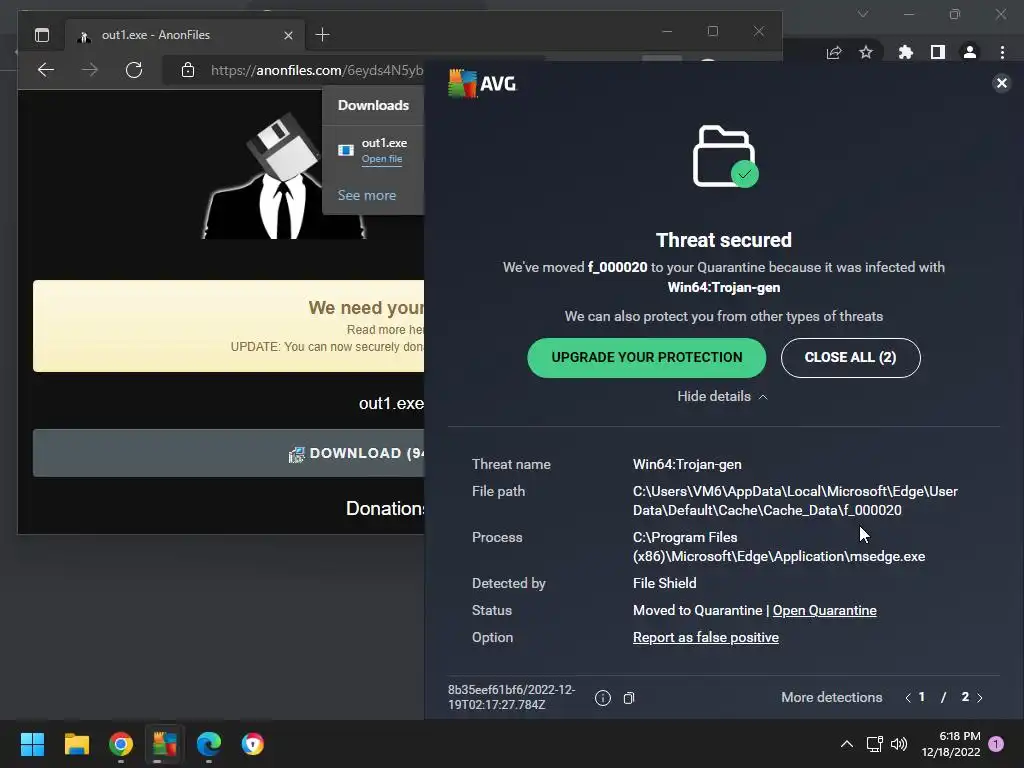Close the out1.exe - AnonFiles tab

[x=288, y=35]
